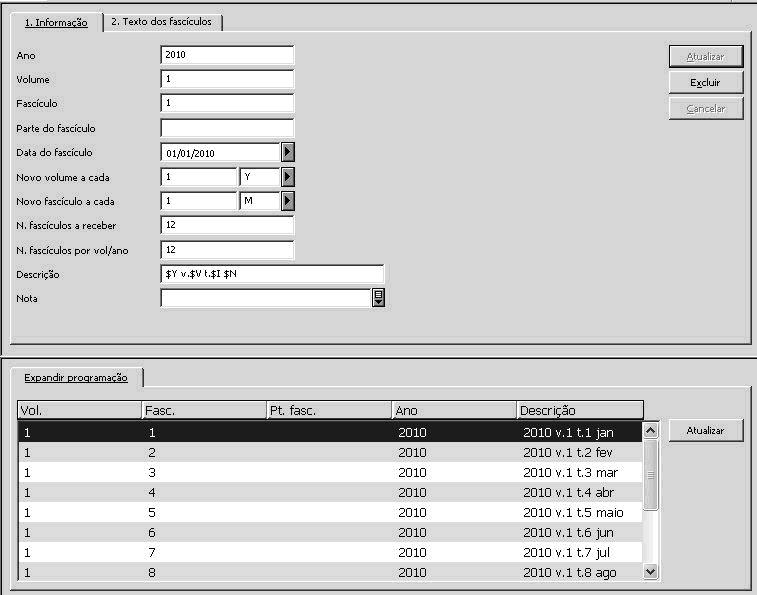Click the Cancelar button
The height and width of the screenshot is (595, 757).
705,109
